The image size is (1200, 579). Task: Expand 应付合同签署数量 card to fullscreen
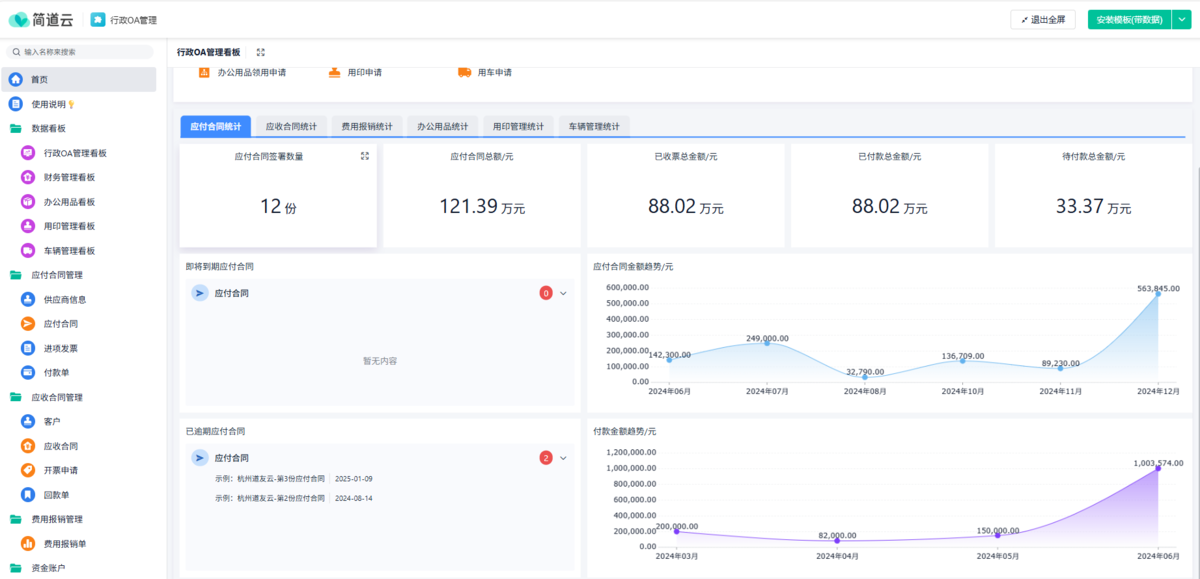(x=365, y=156)
